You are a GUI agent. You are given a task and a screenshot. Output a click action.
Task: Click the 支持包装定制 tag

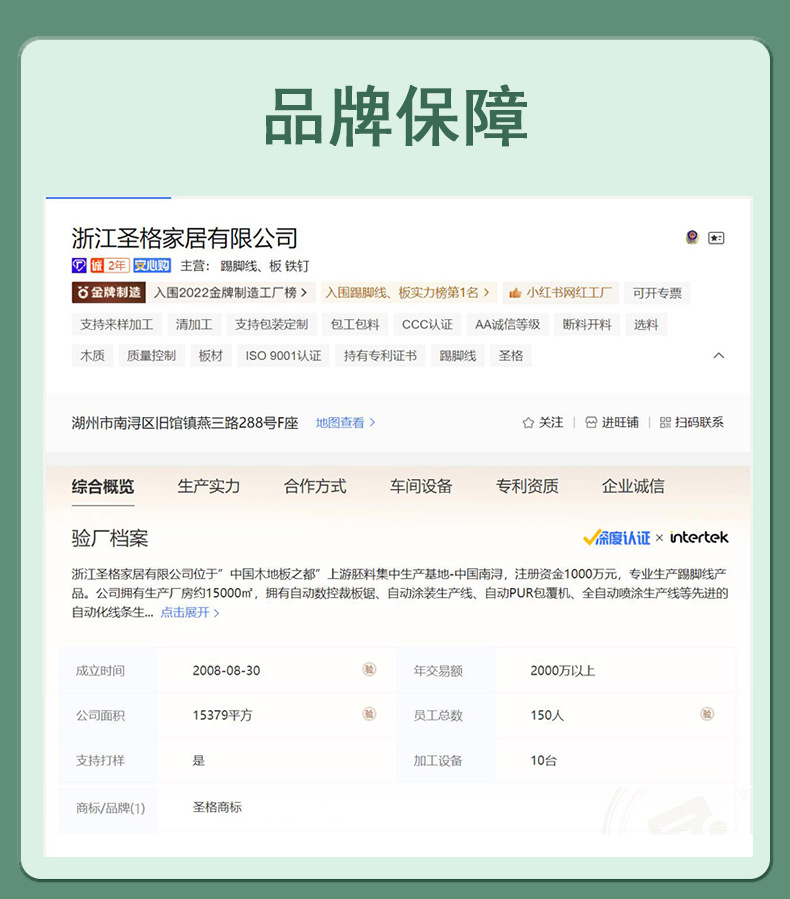(272, 325)
